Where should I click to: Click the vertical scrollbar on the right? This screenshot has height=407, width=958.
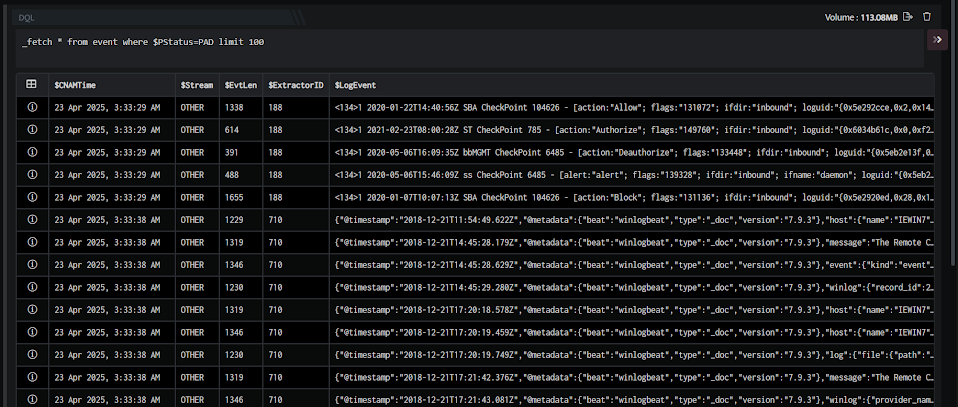(x=954, y=134)
